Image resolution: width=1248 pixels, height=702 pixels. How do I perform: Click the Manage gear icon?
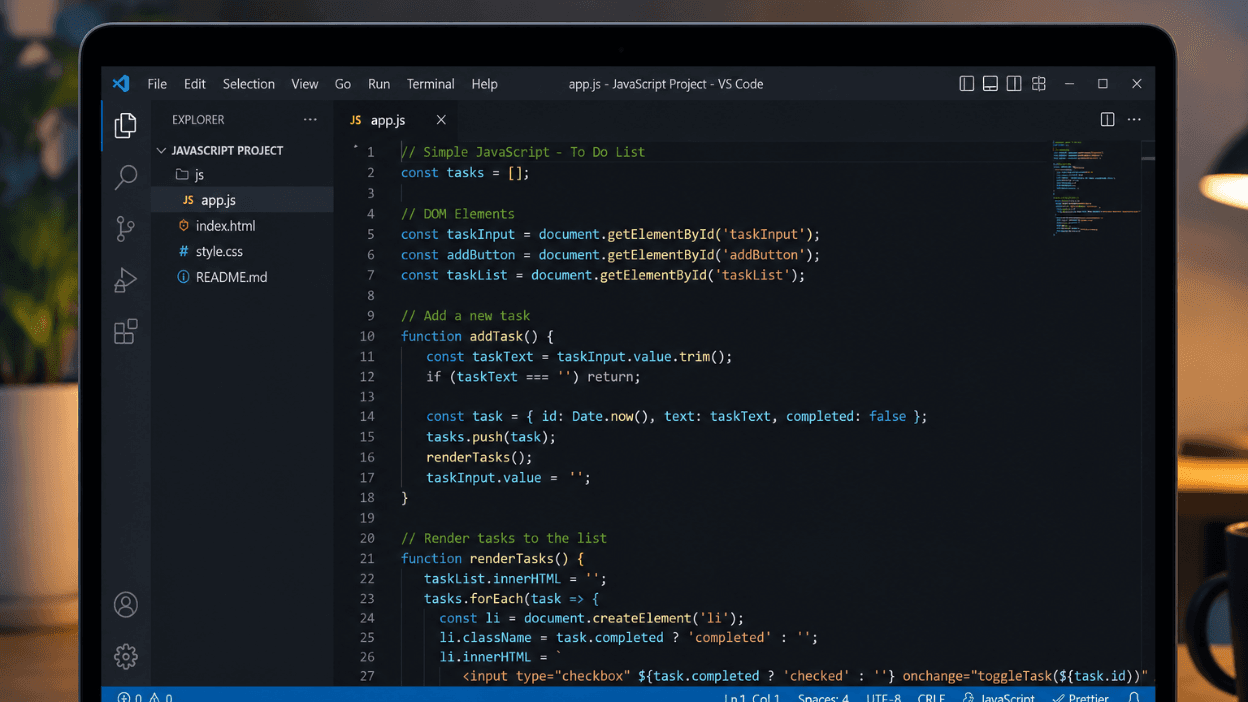[x=125, y=656]
